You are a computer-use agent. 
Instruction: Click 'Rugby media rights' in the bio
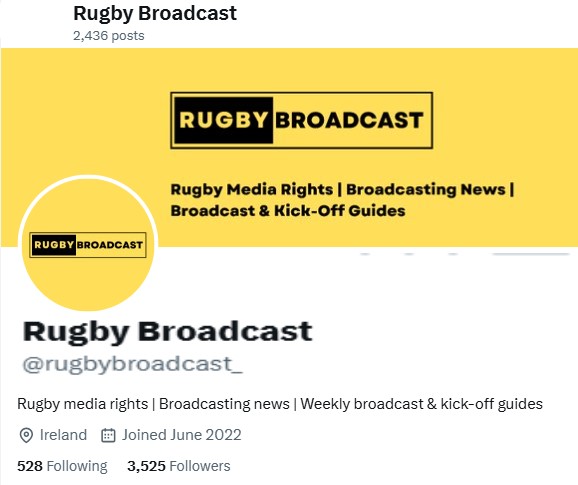(x=83, y=404)
